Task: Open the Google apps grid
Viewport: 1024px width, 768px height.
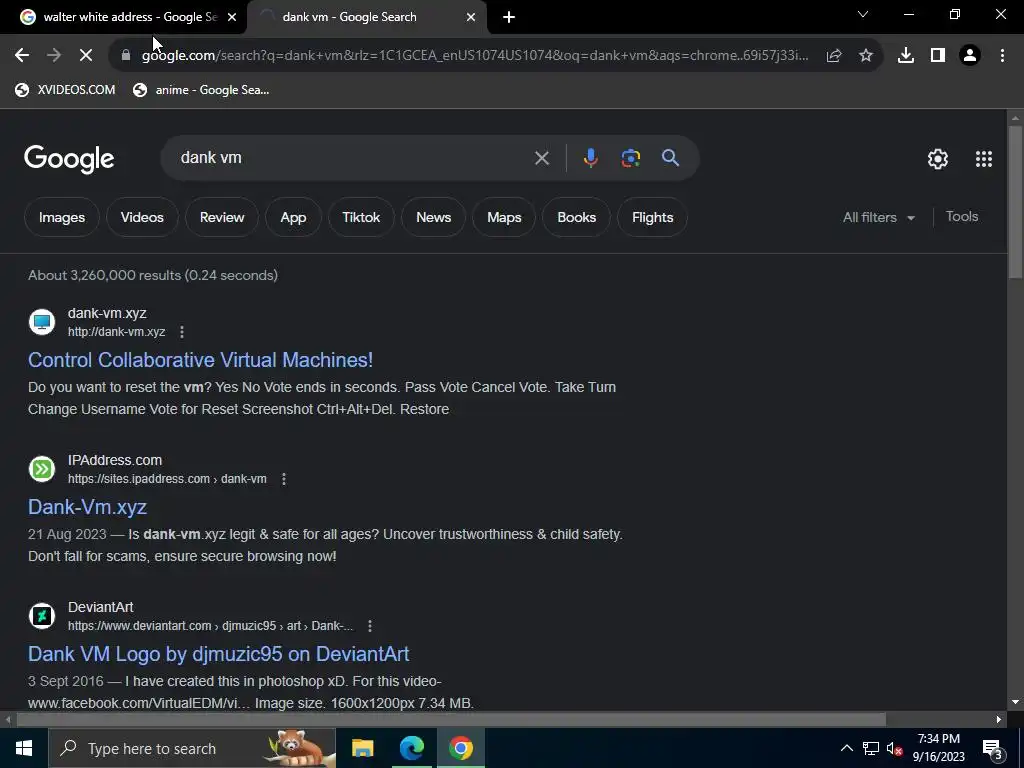Action: pyautogui.click(x=984, y=159)
